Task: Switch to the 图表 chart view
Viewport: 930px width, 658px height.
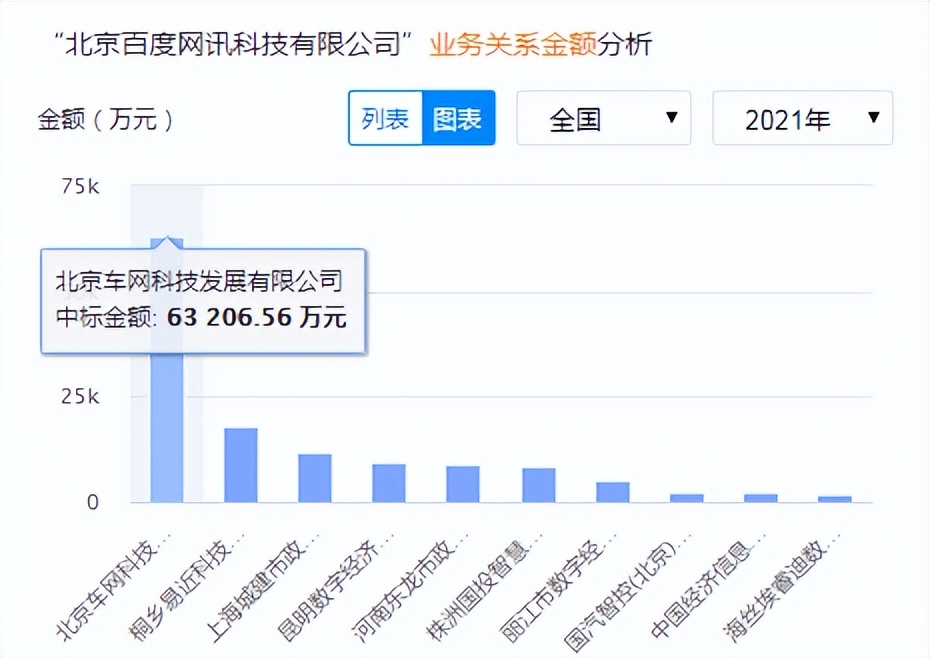Action: 458,117
